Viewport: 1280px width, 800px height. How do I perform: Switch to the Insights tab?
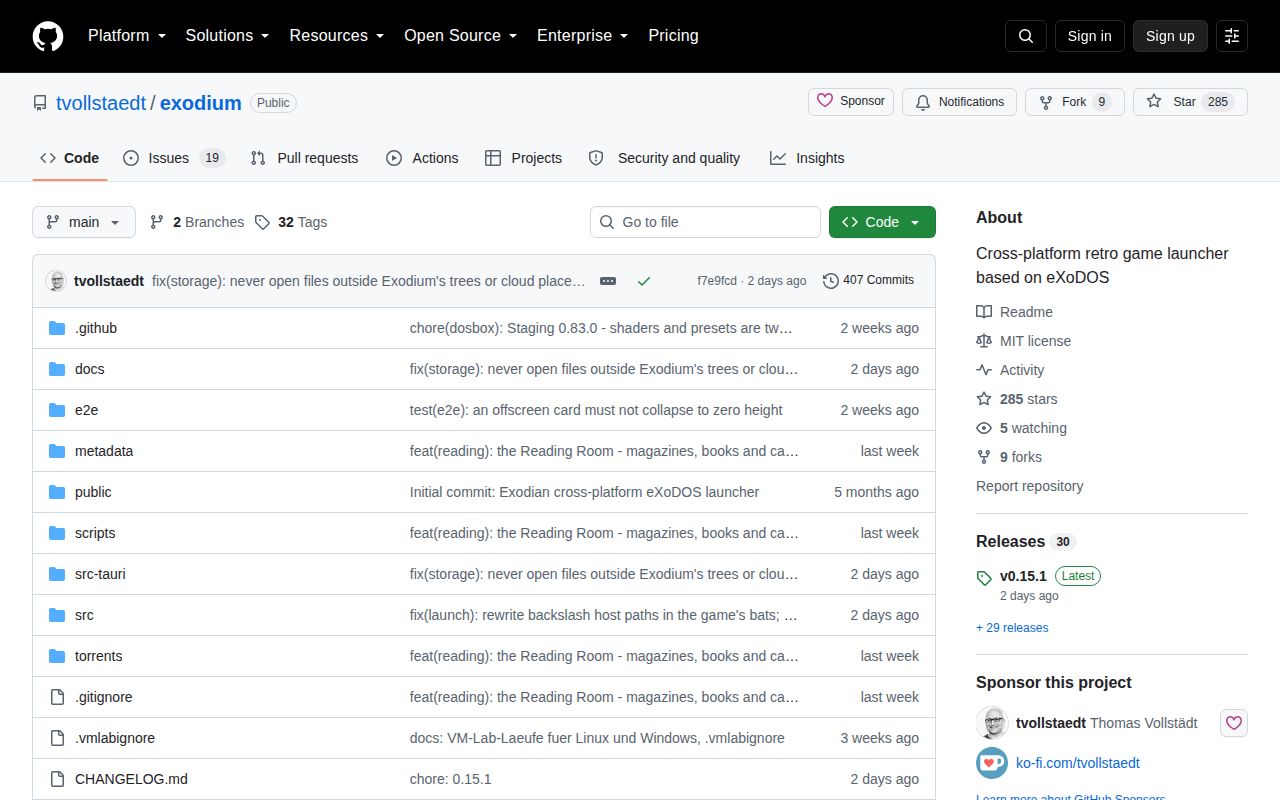[807, 158]
